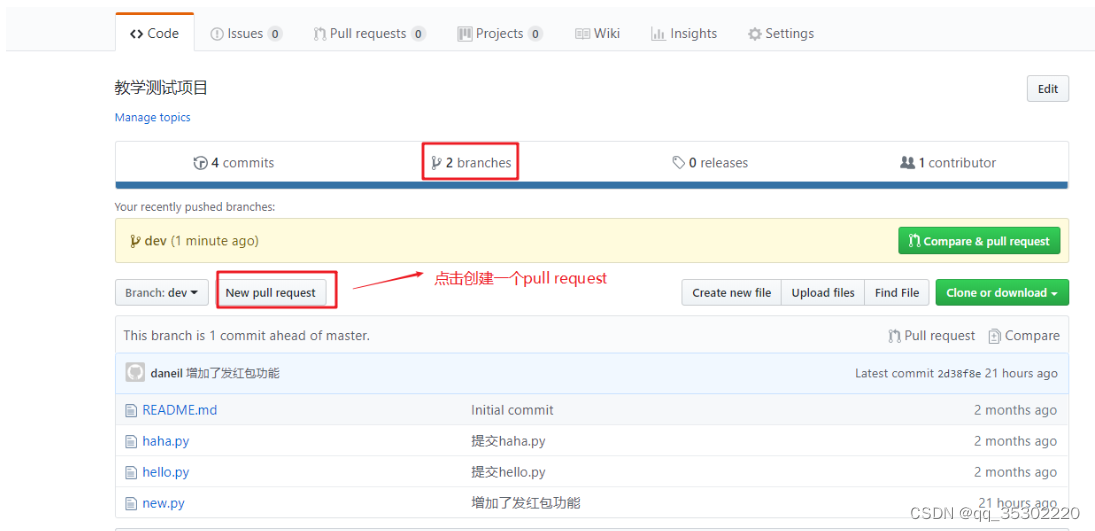Open latest commit message 增加了发红包功能 by daneil
Image resolution: width=1095 pixels, height=531 pixels.
pyautogui.click(x=233, y=373)
